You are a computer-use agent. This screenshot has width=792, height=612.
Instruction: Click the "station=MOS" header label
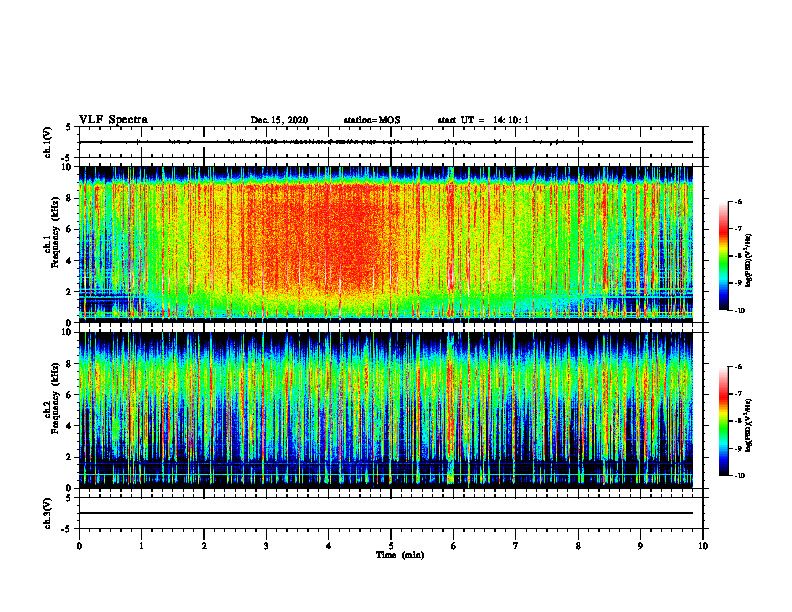[372, 120]
